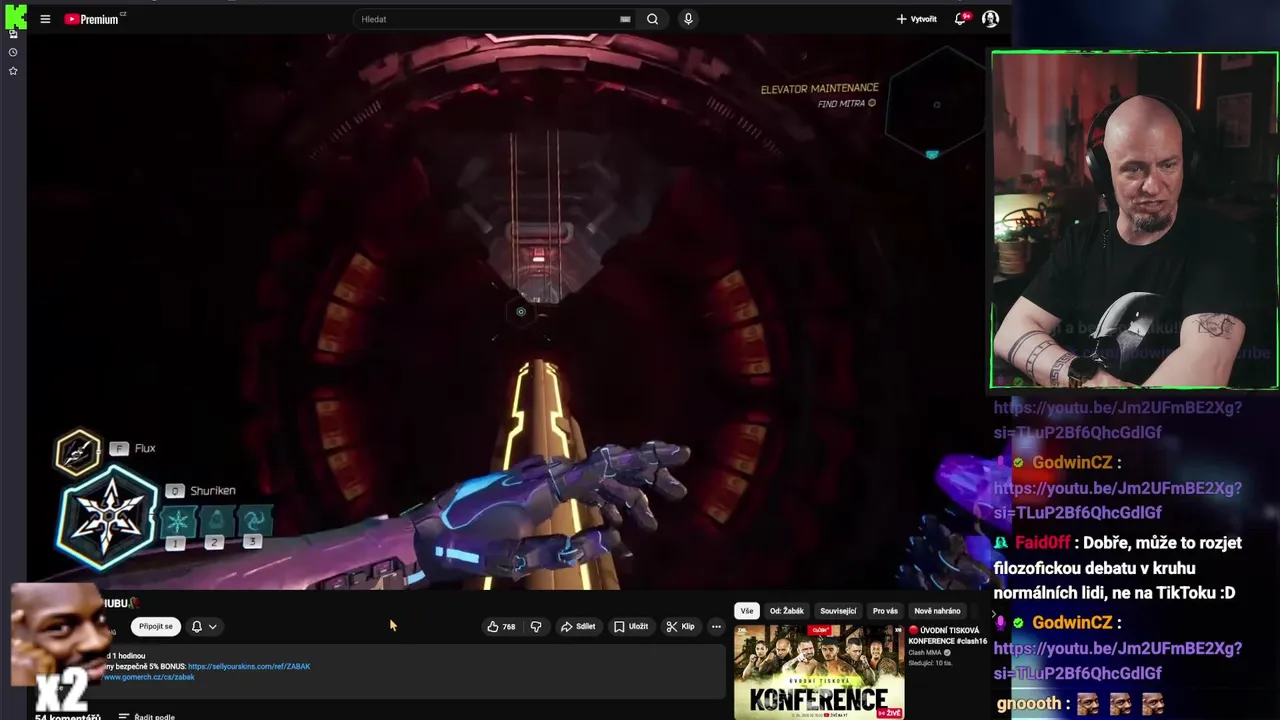This screenshot has width=1280, height=720.
Task: Open the ÚVODNÍ TISKOVÁ KONFERENCE video title
Action: tap(948, 636)
